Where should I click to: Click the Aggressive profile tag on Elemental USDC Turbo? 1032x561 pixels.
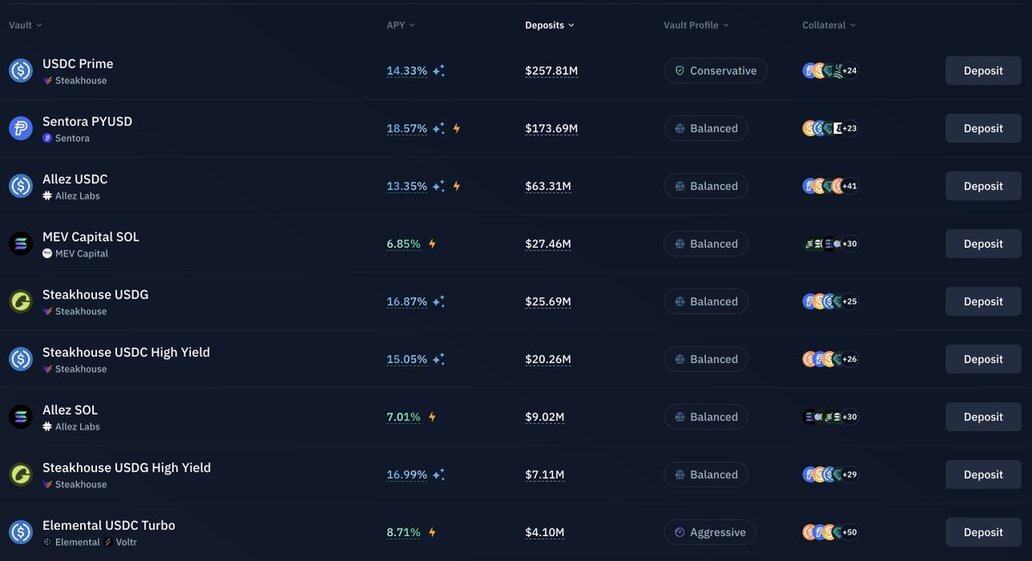click(710, 532)
